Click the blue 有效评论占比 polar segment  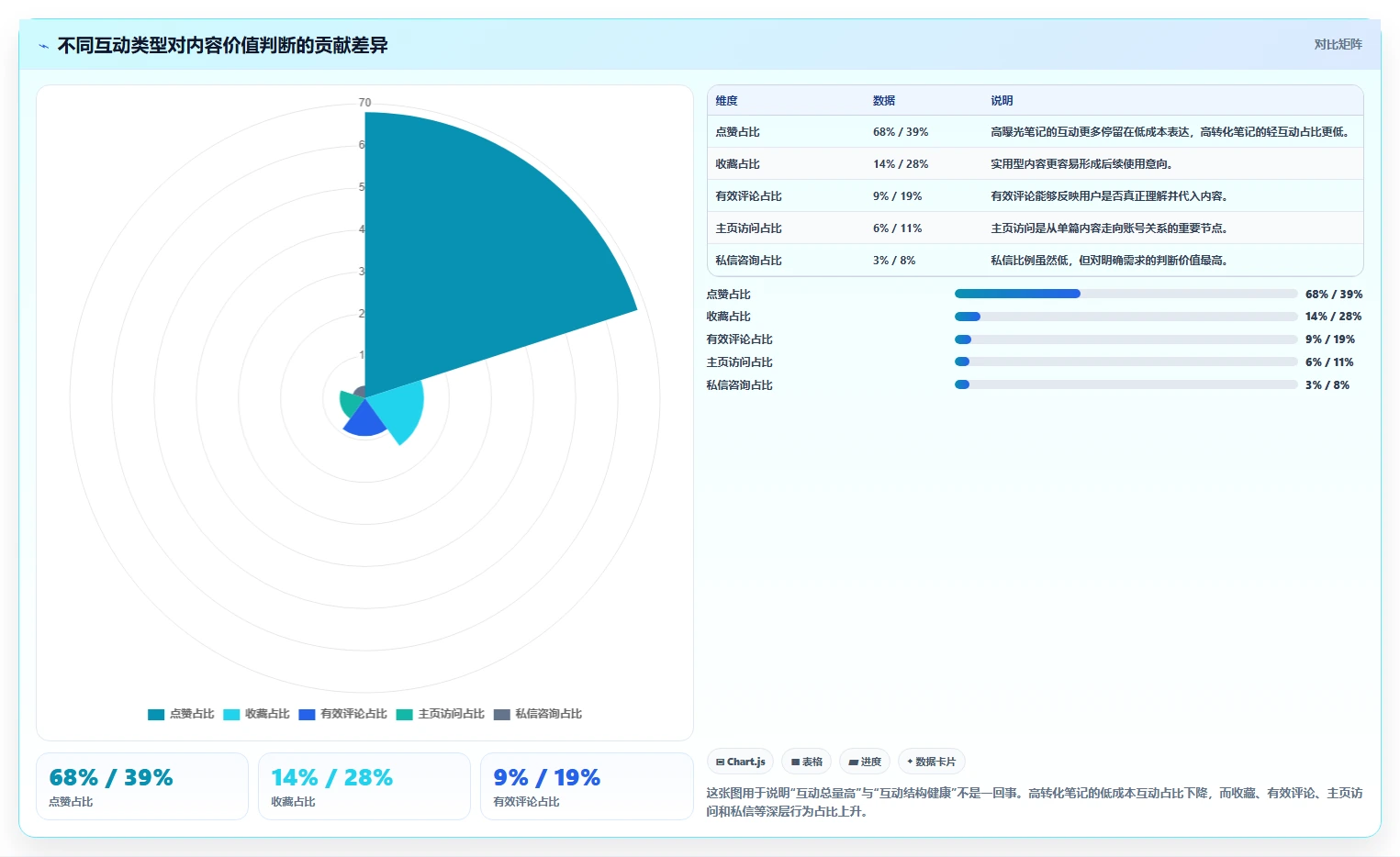(x=365, y=420)
